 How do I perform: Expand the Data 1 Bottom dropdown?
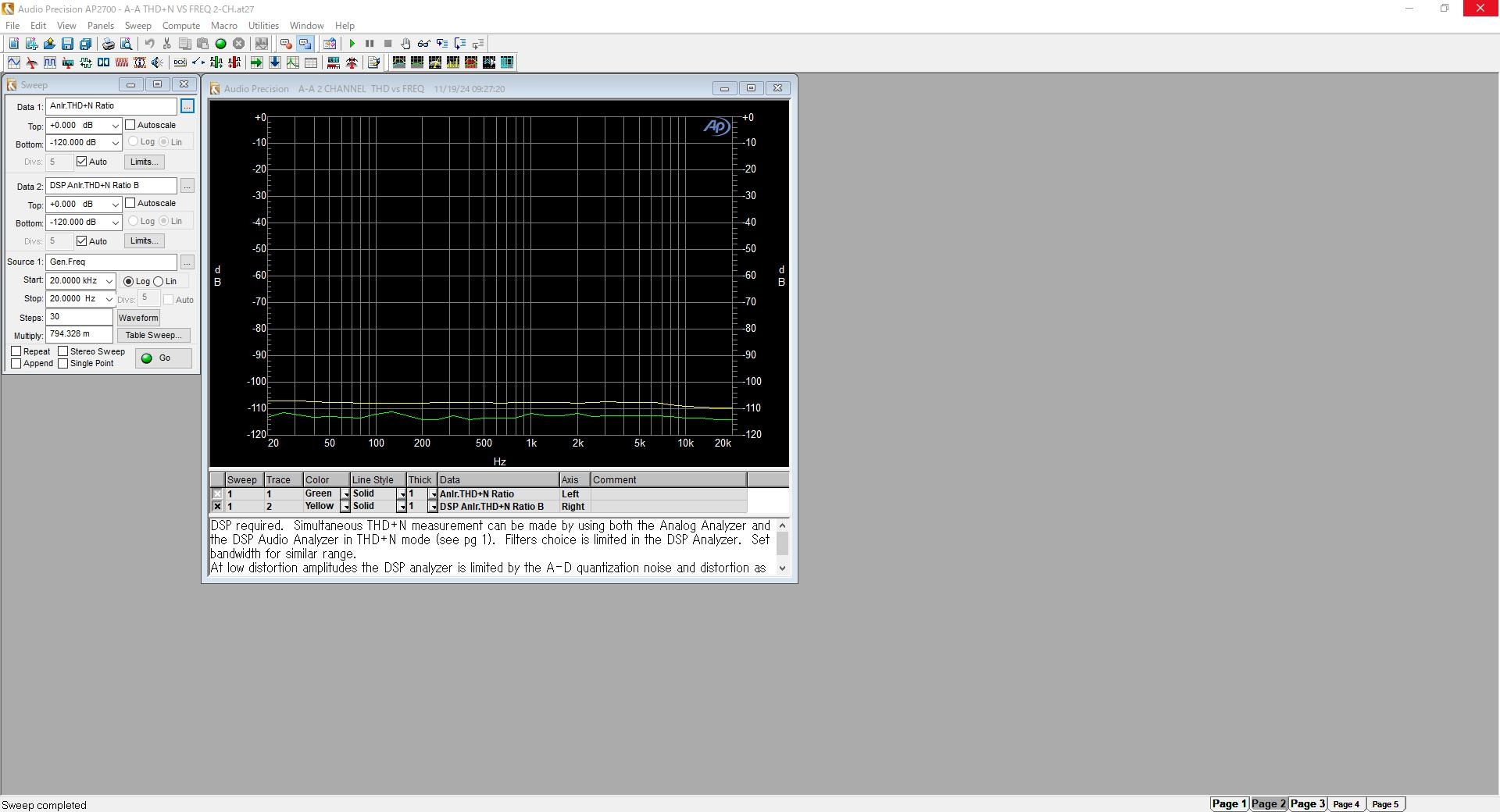pos(115,143)
